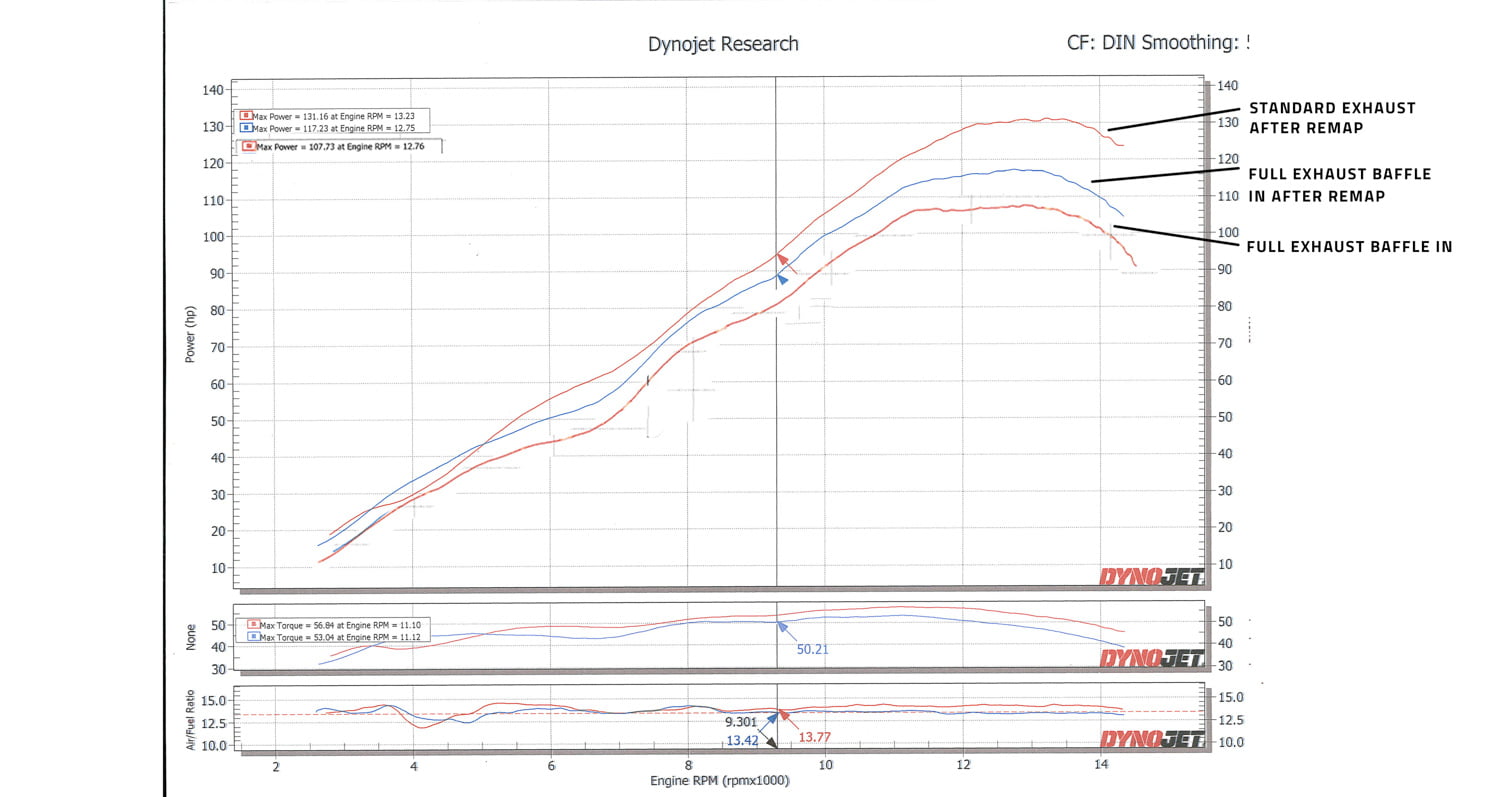Click the bottom 'FULL EXHAUST BAFFLE IN' label
This screenshot has width=1500, height=797.
1350,246
